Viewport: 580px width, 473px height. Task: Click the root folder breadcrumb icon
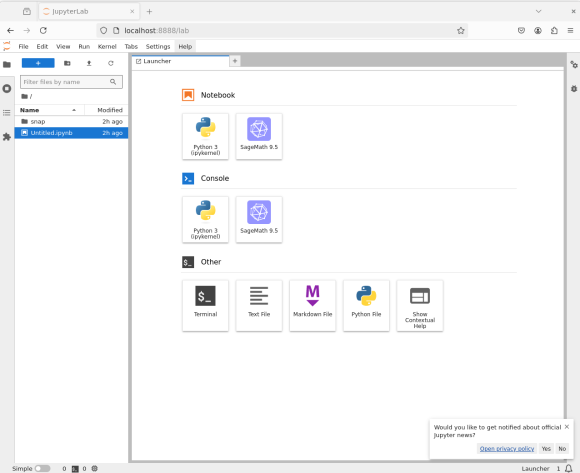pyautogui.click(x=24, y=96)
